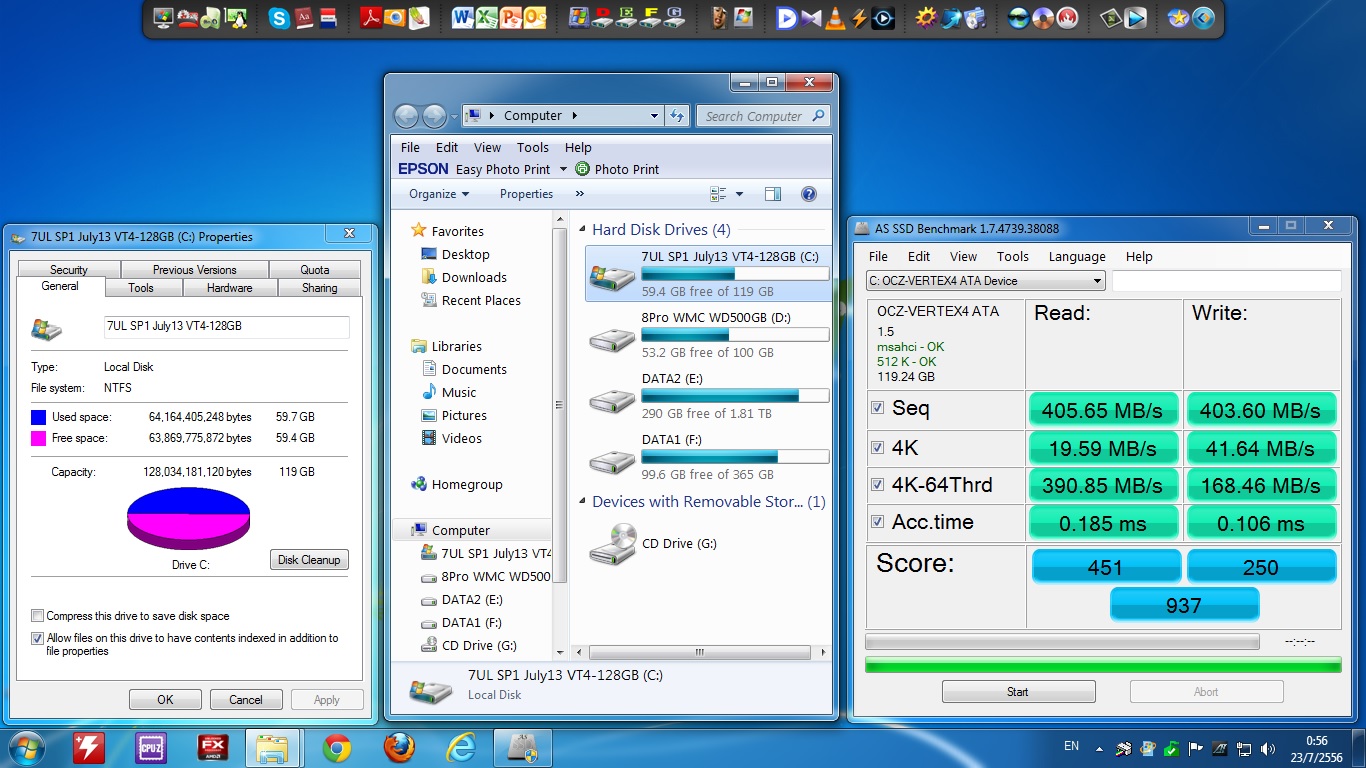Launch Skype from the top dock

click(x=280, y=18)
